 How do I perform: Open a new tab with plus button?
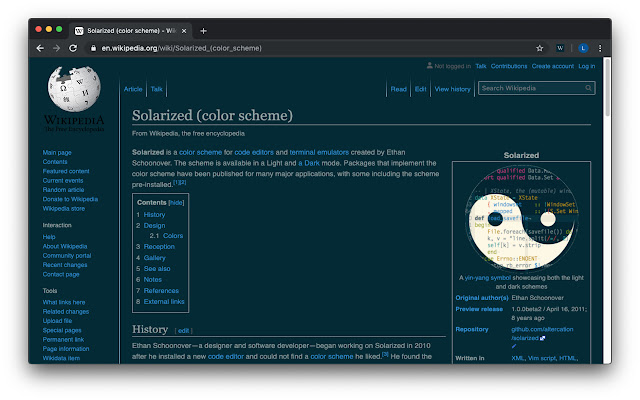[203, 31]
